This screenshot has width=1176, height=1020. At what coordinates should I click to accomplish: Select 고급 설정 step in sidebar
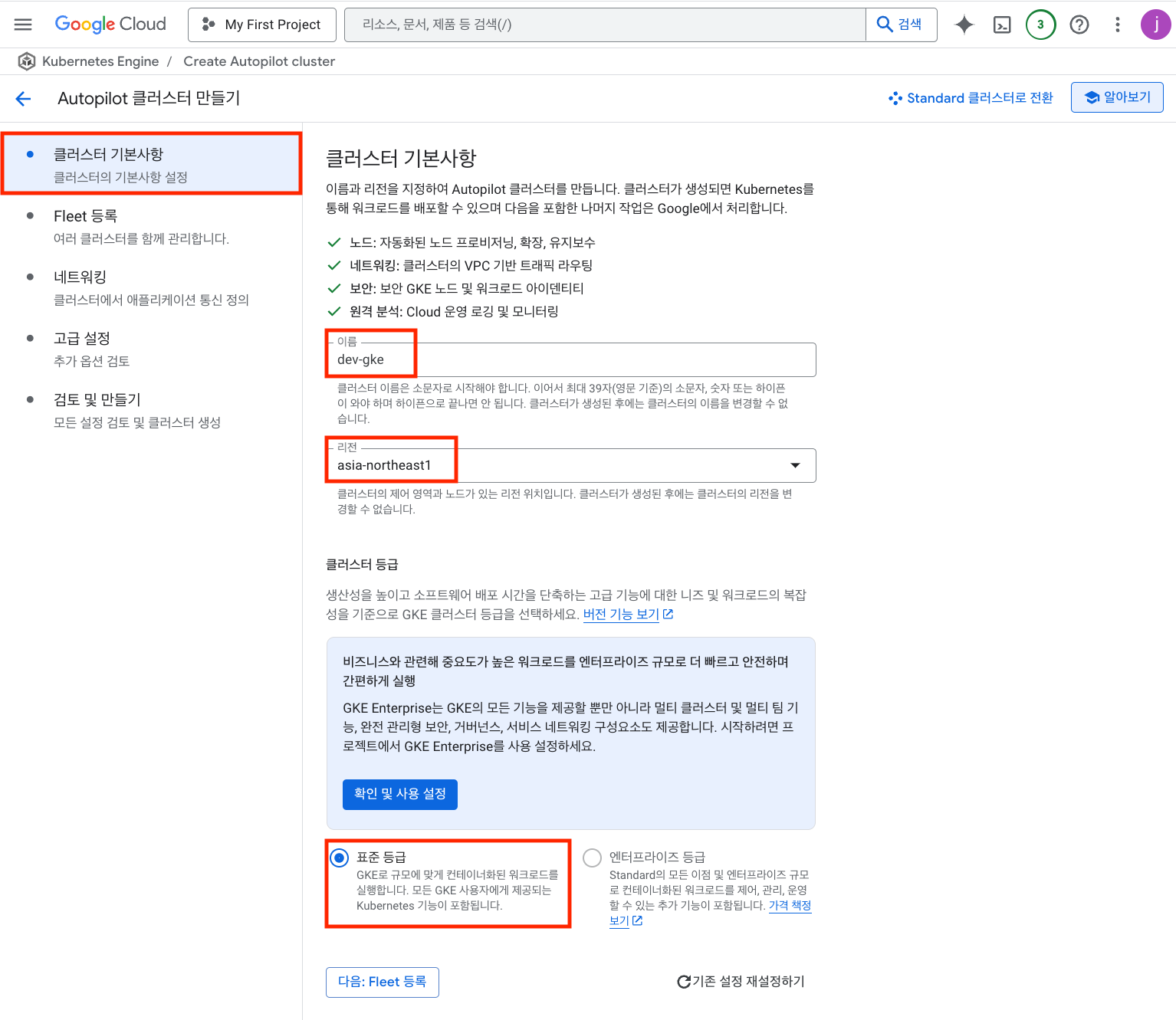[x=151, y=349]
